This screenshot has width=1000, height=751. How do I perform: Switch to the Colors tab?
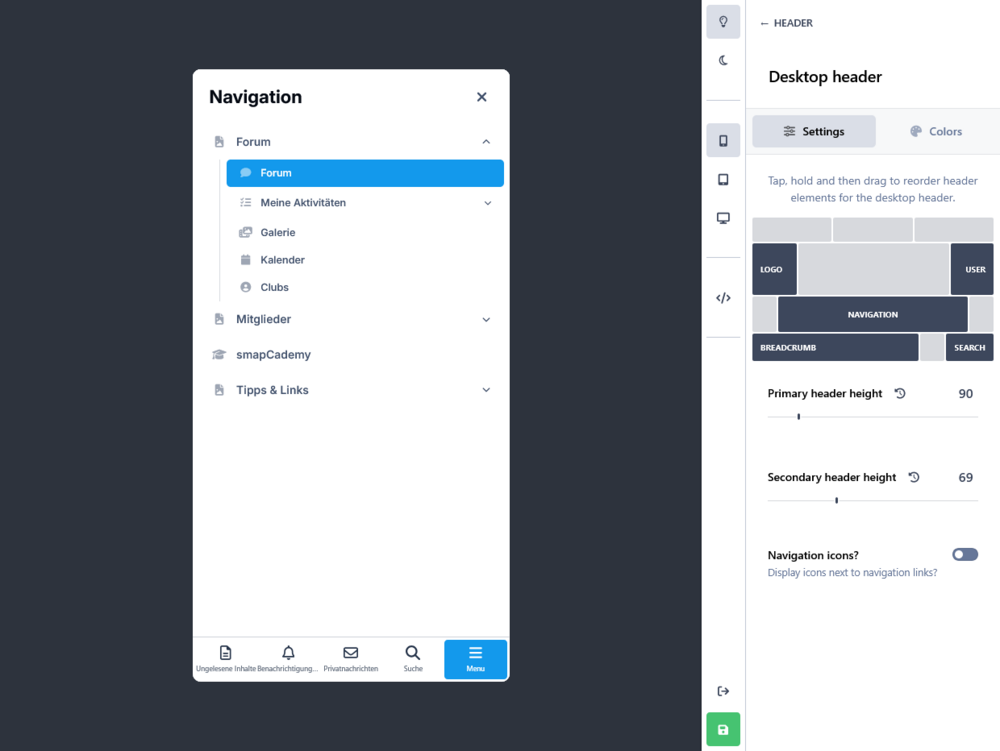pyautogui.click(x=936, y=131)
